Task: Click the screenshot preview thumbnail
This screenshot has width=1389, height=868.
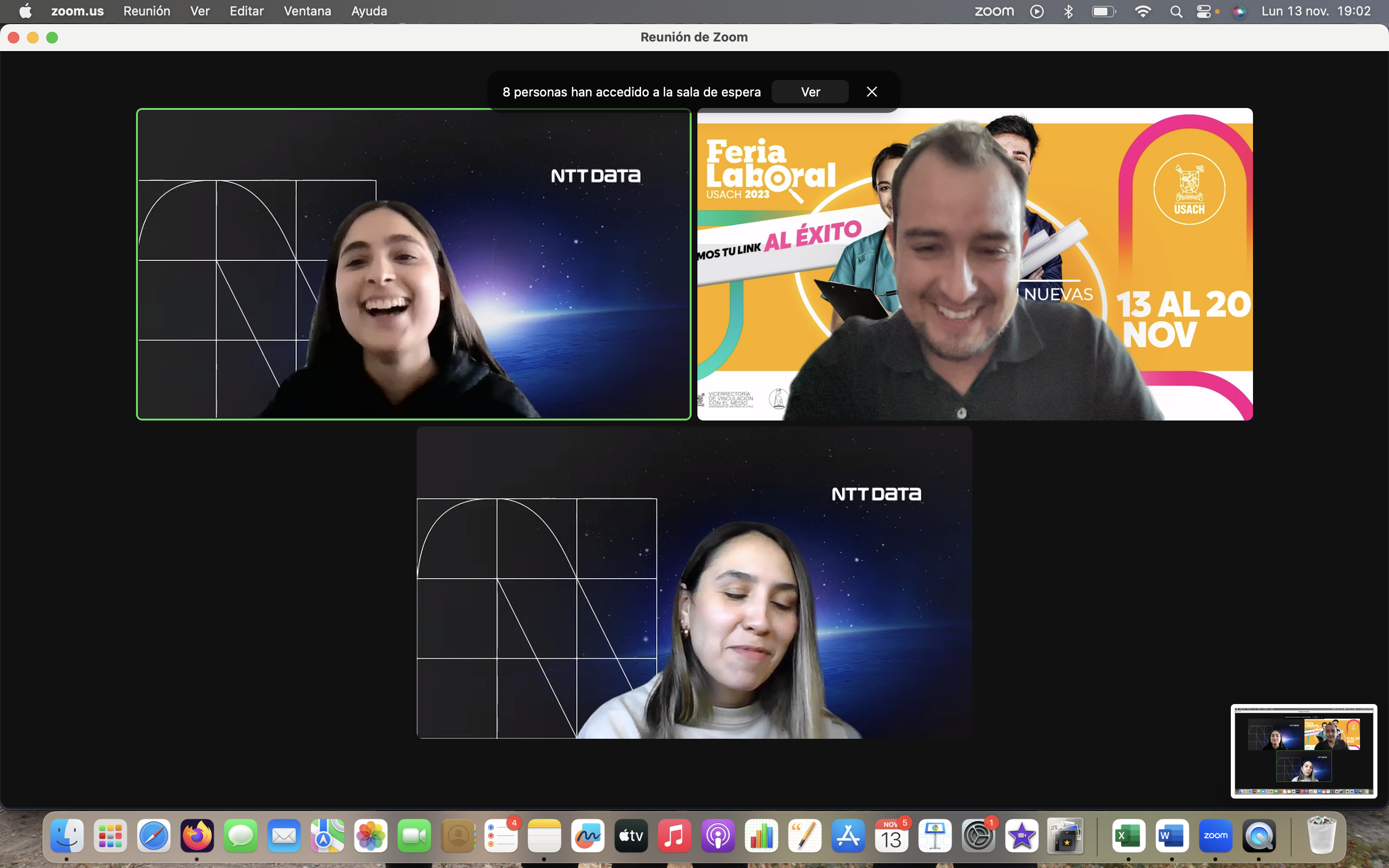Action: click(x=1304, y=750)
